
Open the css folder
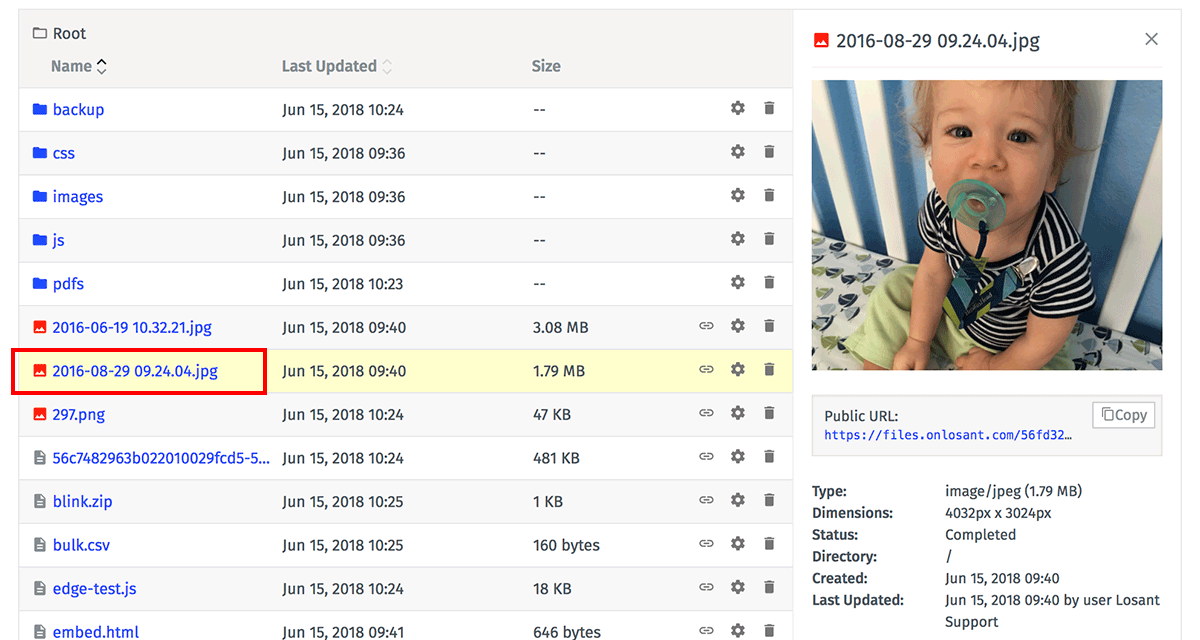click(64, 153)
